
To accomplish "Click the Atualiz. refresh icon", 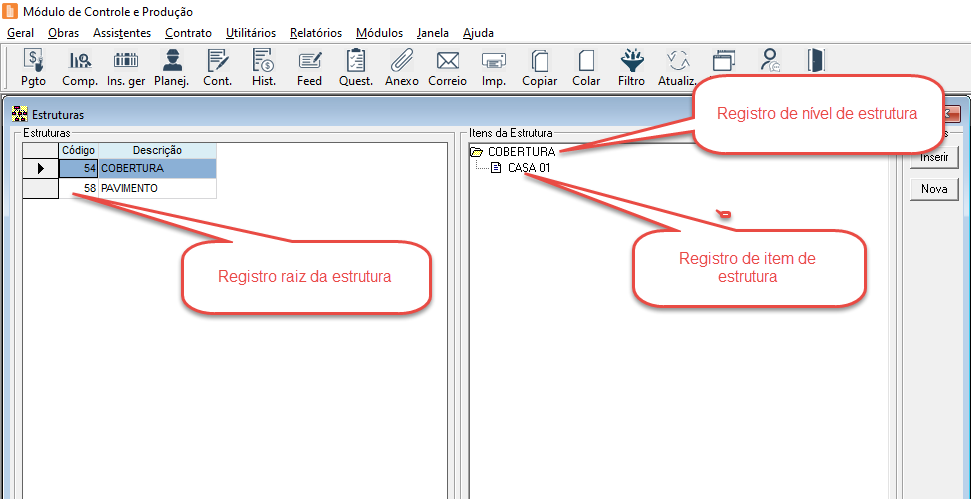I will click(677, 67).
